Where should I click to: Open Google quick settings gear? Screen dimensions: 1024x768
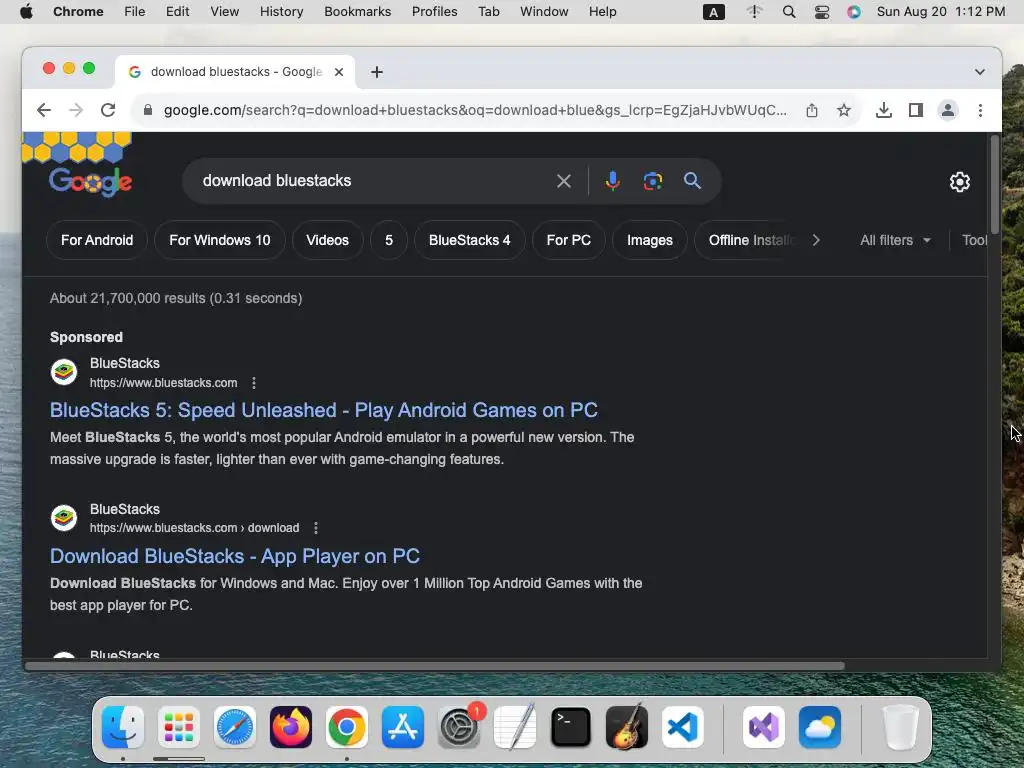959,182
